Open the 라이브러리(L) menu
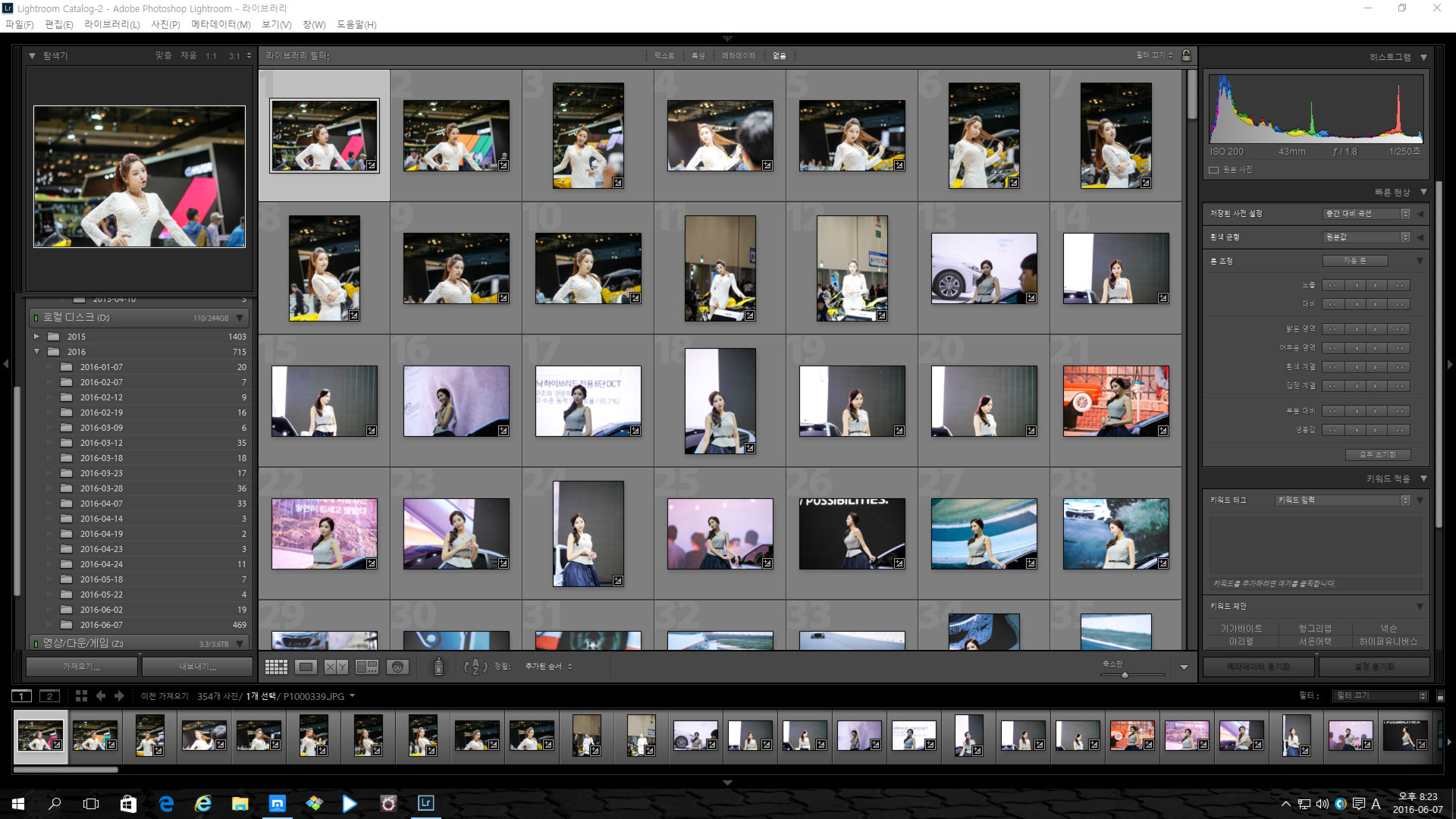 111,24
